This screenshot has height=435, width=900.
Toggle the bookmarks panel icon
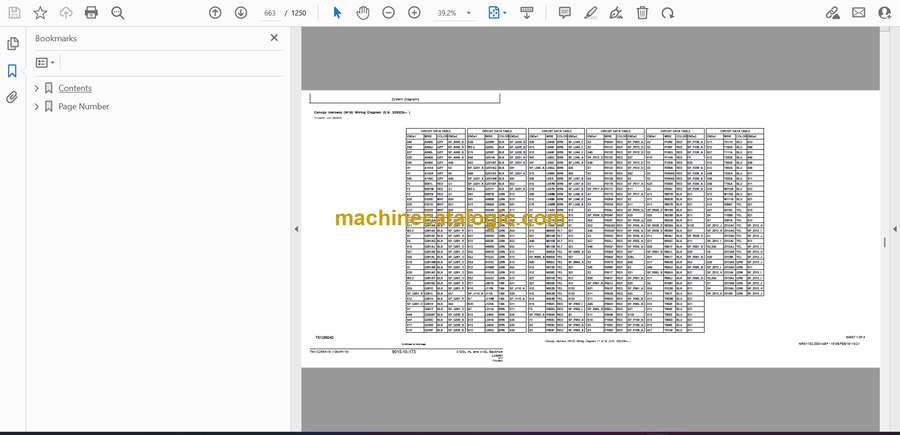coord(12,71)
